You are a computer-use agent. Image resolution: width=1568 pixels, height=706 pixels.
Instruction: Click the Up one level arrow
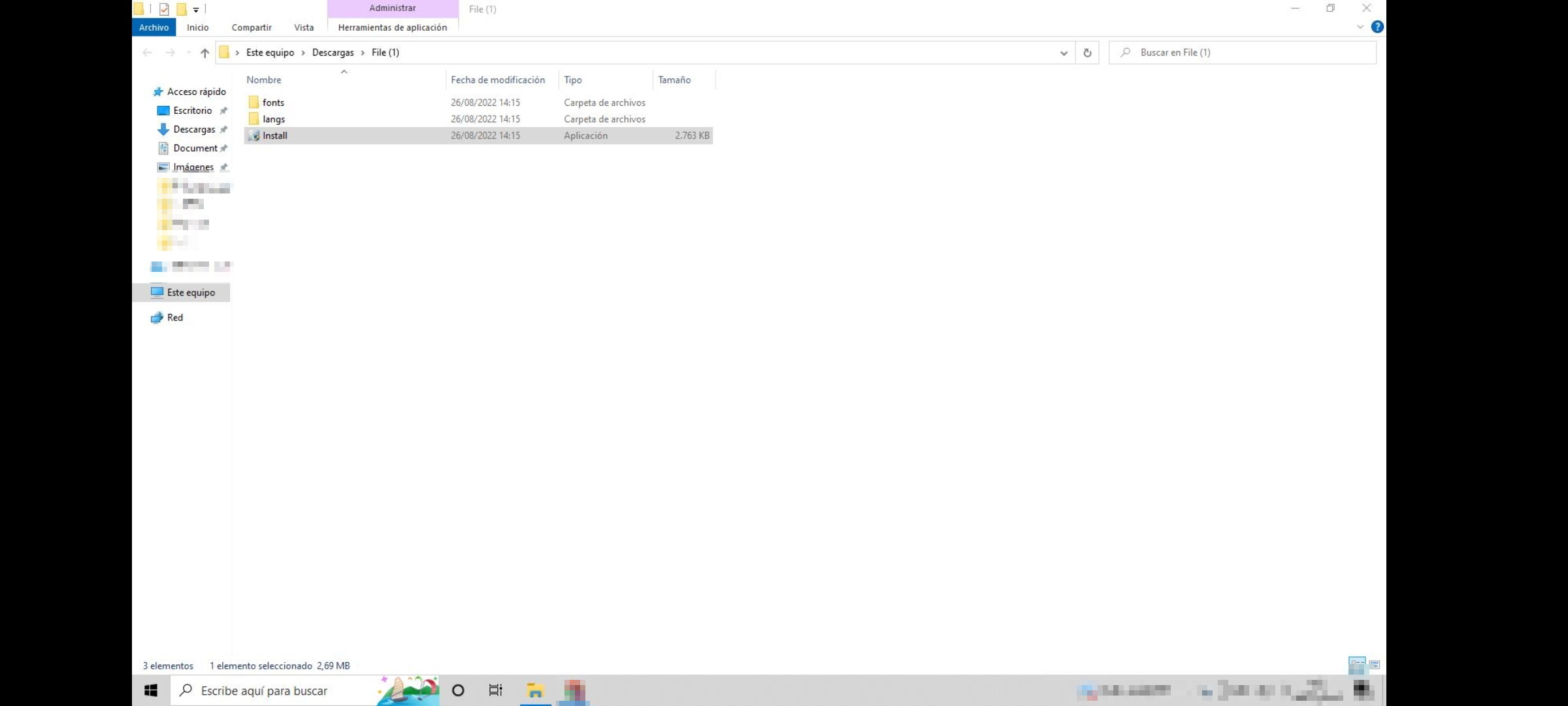coord(204,53)
